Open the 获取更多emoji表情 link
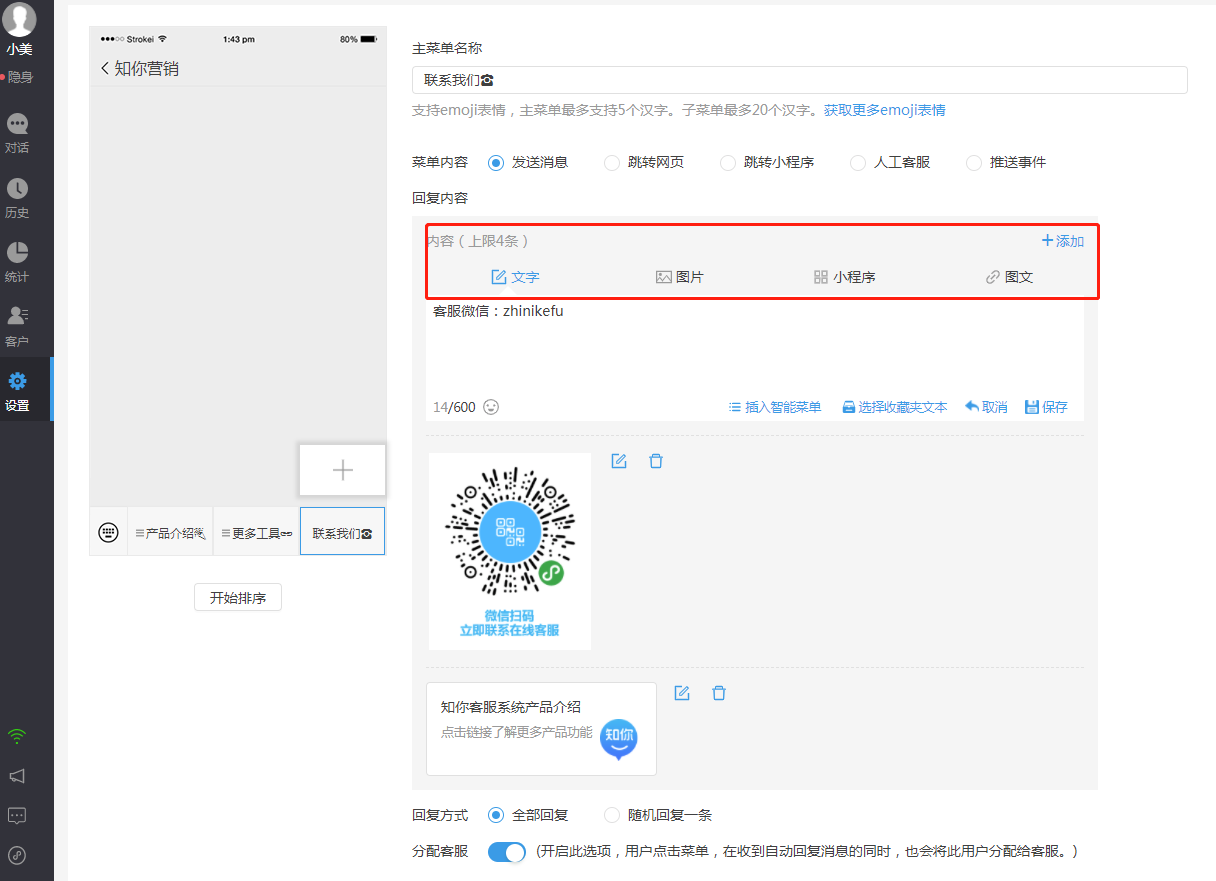The height and width of the screenshot is (881, 1216). pyautogui.click(x=885, y=110)
